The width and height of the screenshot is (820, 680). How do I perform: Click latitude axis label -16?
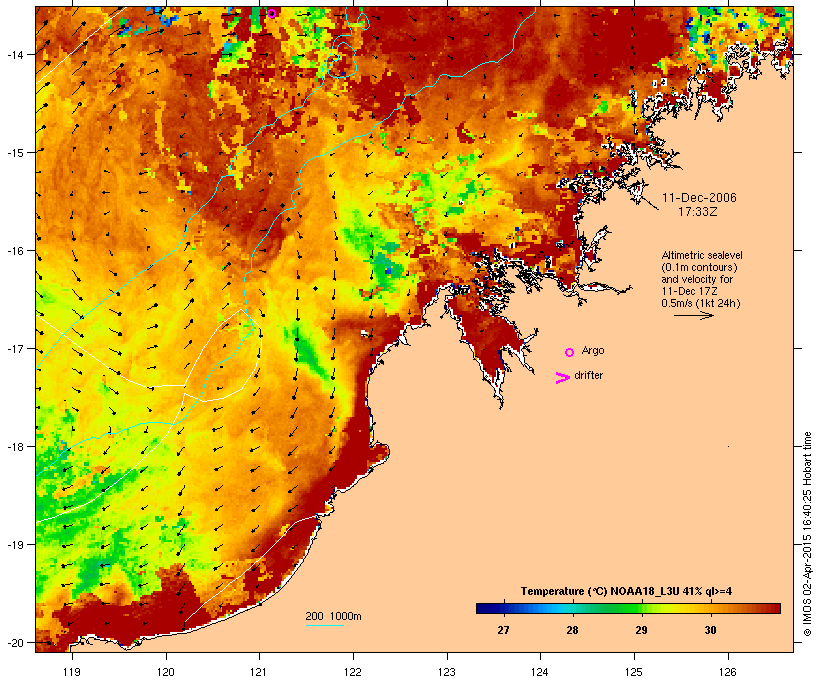(x=14, y=251)
